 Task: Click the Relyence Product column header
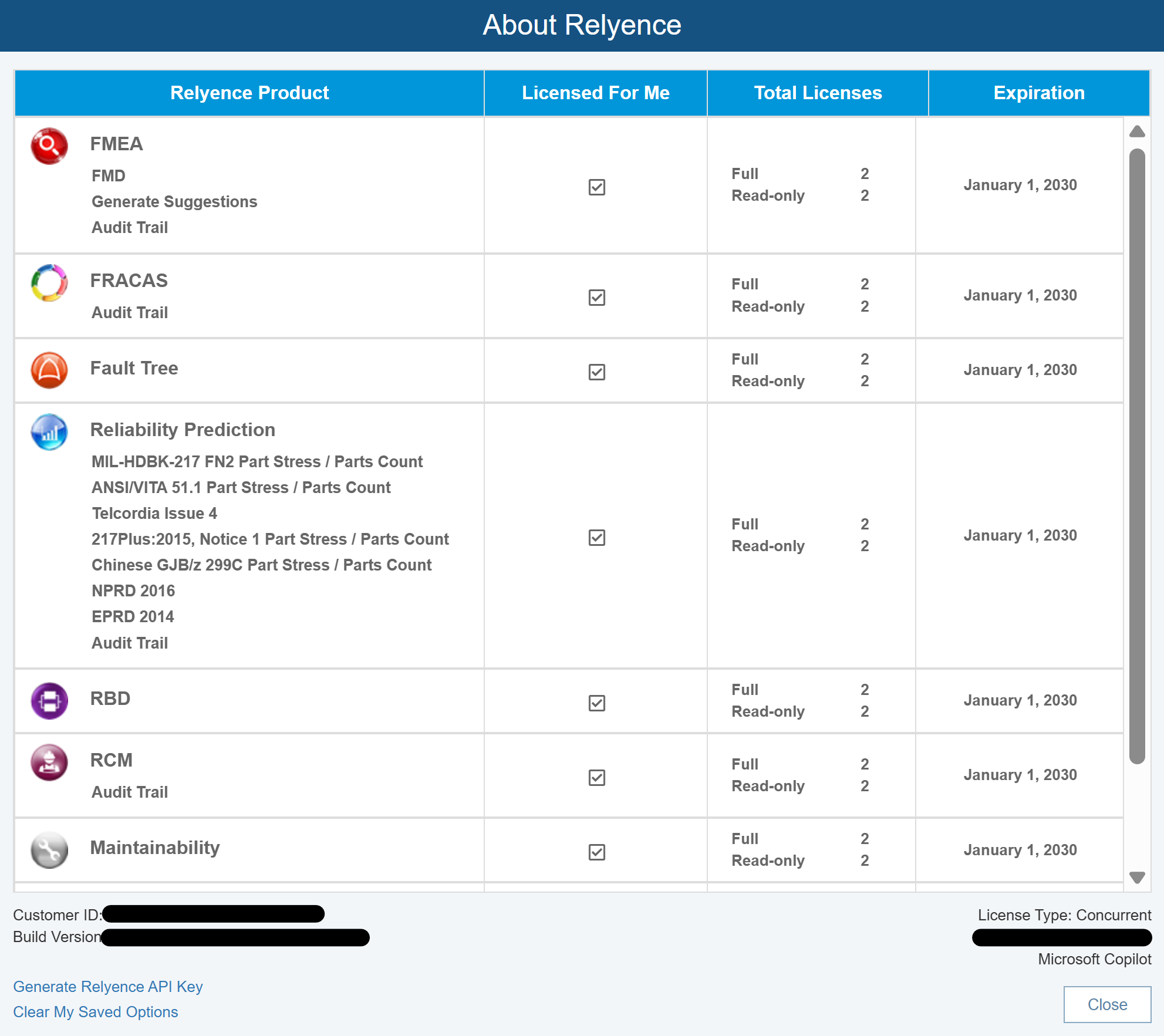249,93
